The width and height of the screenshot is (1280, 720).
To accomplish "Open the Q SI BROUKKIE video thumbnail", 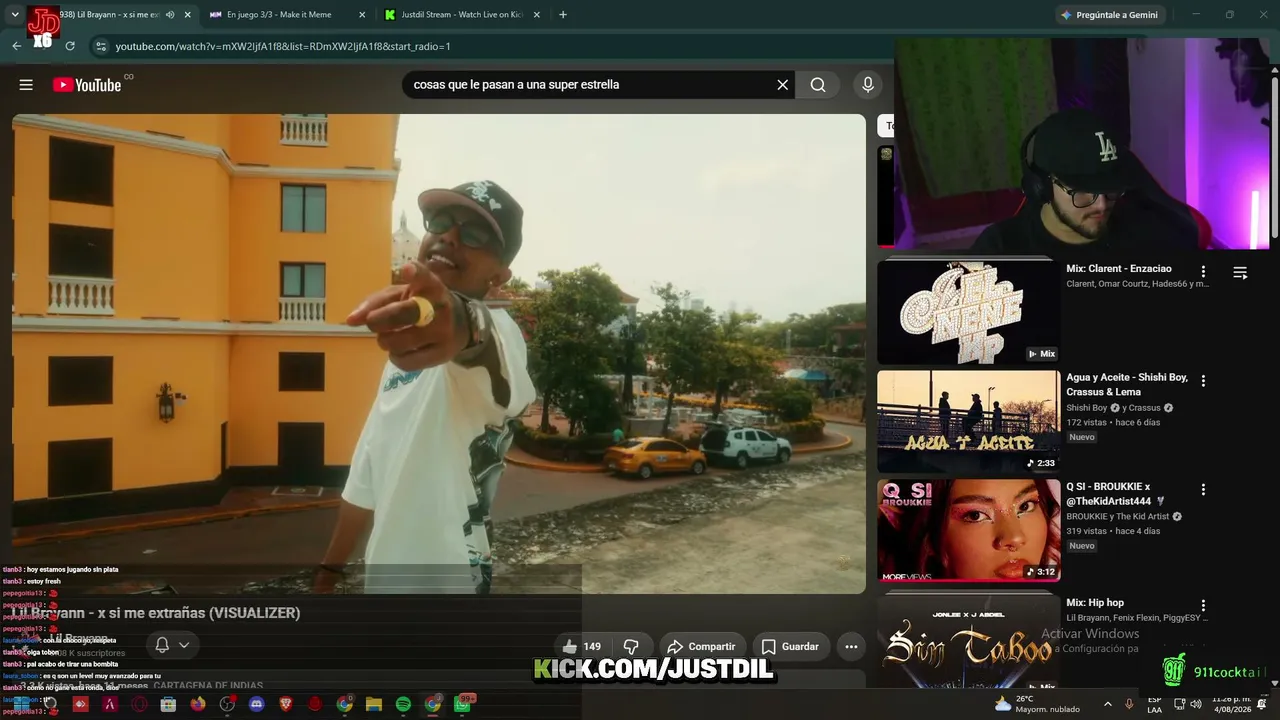I will pyautogui.click(x=968, y=531).
